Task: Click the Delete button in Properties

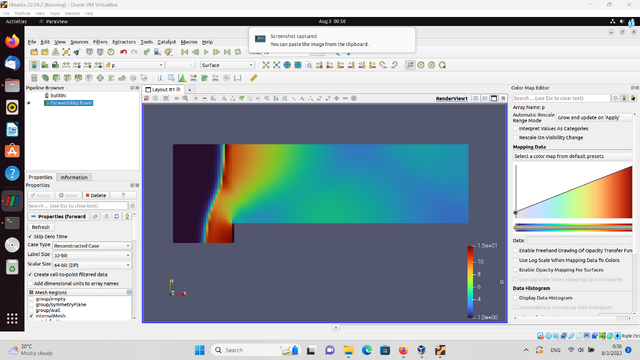Action: (x=96, y=196)
